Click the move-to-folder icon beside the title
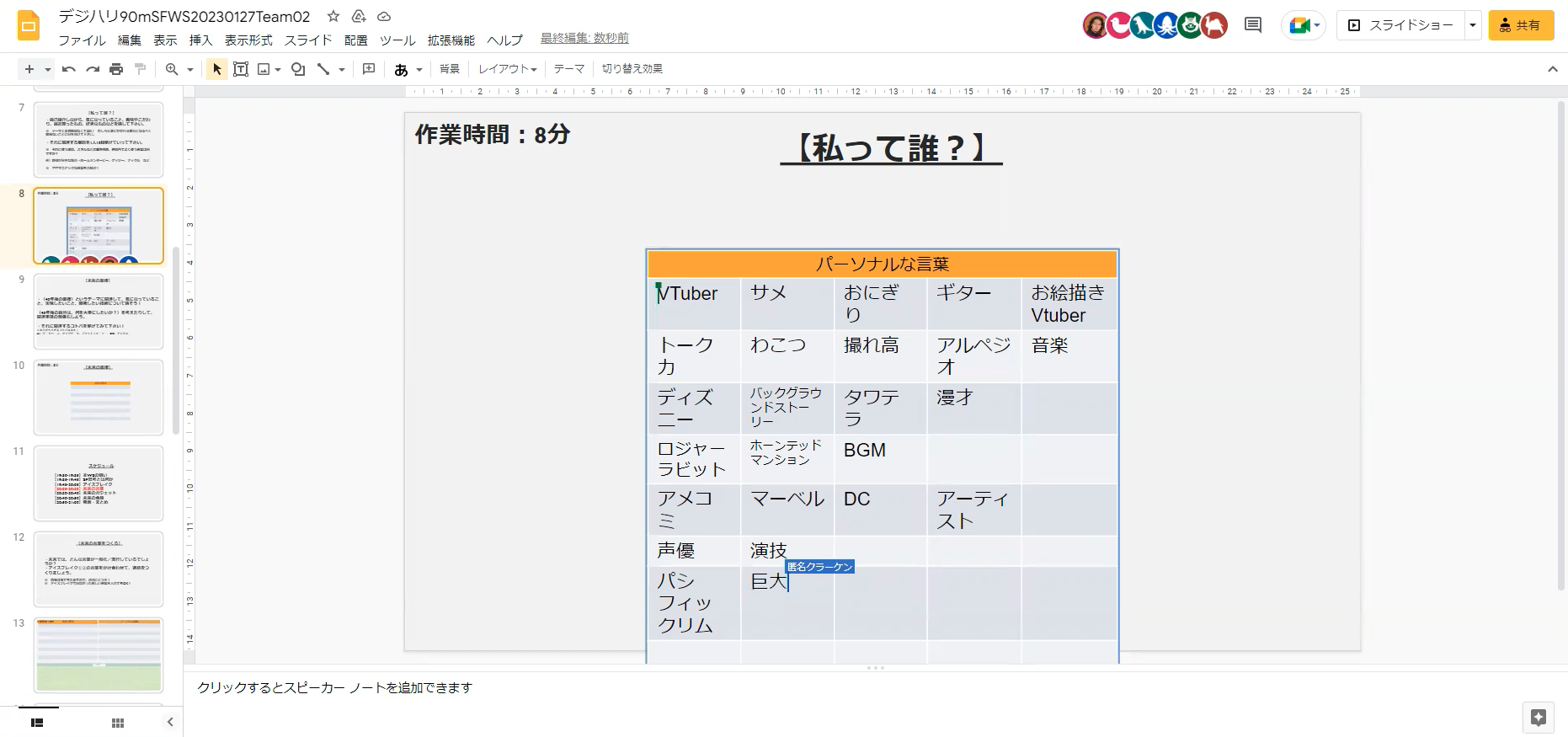This screenshot has height=737, width=1568. (x=359, y=16)
